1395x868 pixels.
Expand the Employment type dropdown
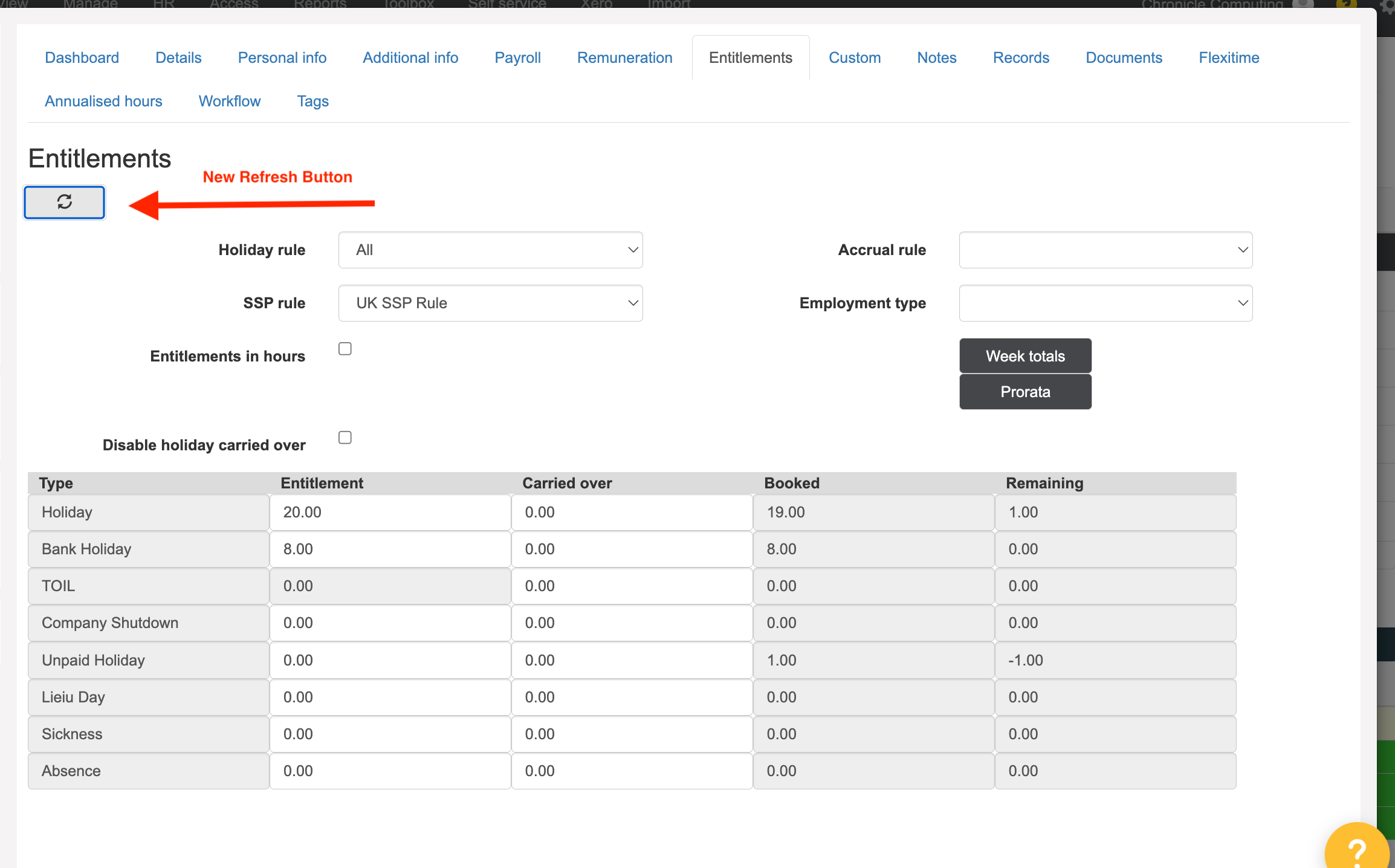pyautogui.click(x=1105, y=303)
